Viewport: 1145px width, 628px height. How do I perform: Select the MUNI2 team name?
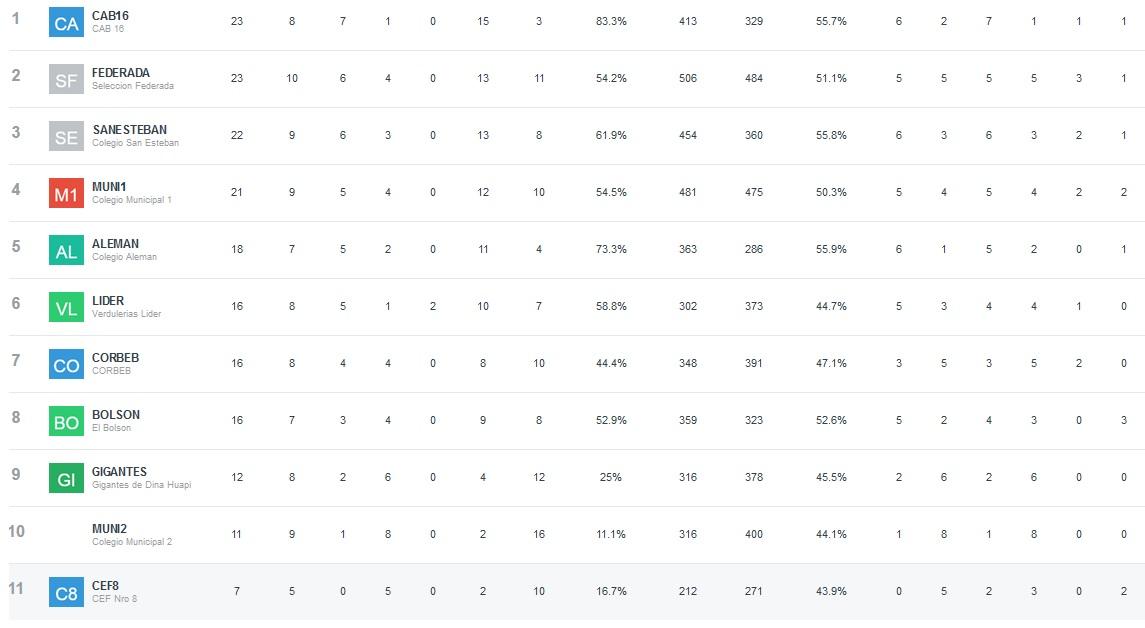109,529
